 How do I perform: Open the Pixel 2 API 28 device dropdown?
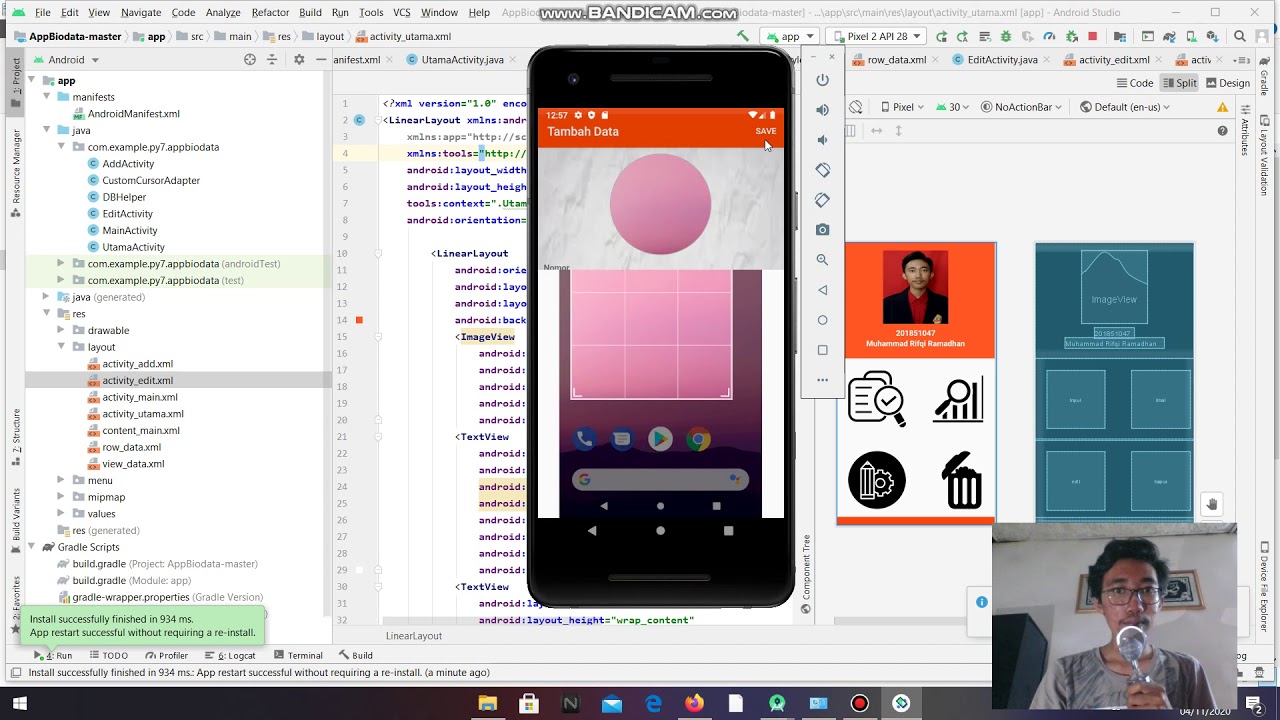(x=876, y=36)
